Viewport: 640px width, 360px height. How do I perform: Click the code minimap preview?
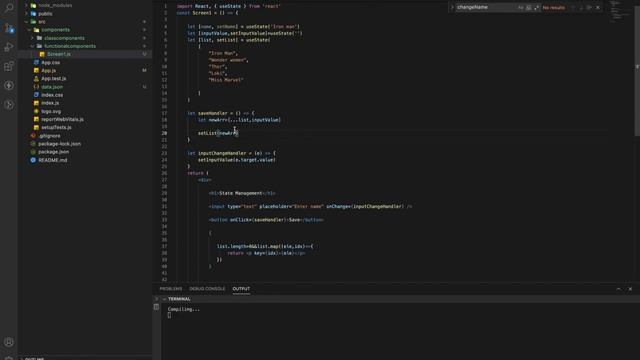click(x=619, y=11)
